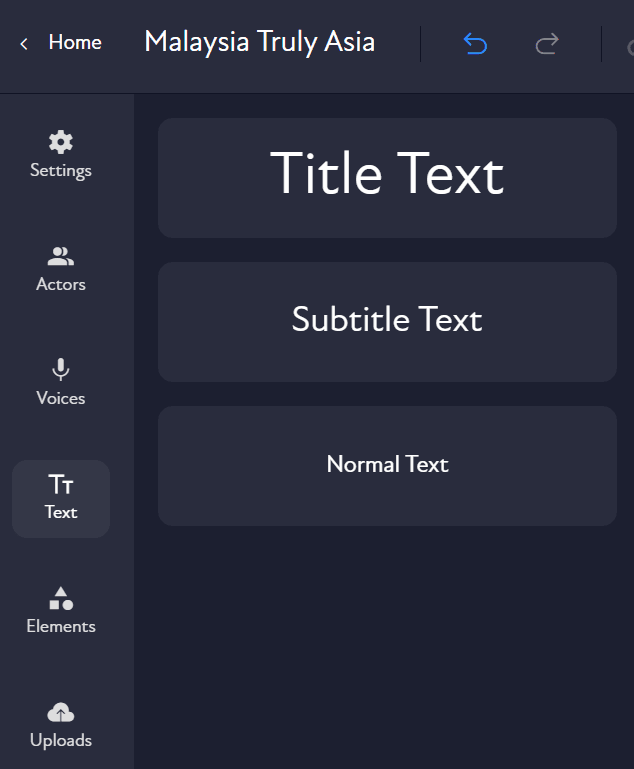Image resolution: width=634 pixels, height=769 pixels.
Task: Add a Title Text block
Action: [387, 177]
